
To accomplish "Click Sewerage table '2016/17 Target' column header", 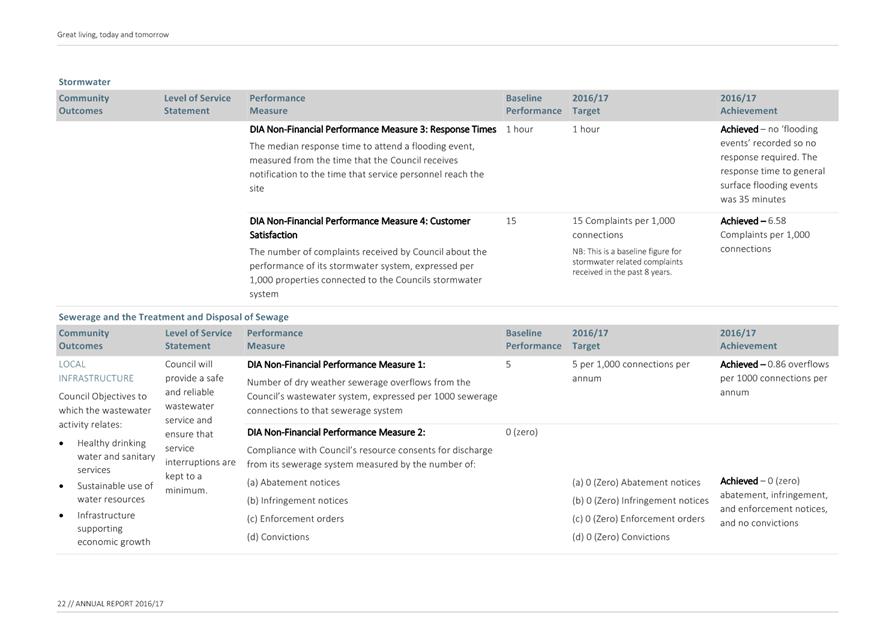I will pyautogui.click(x=590, y=340).
